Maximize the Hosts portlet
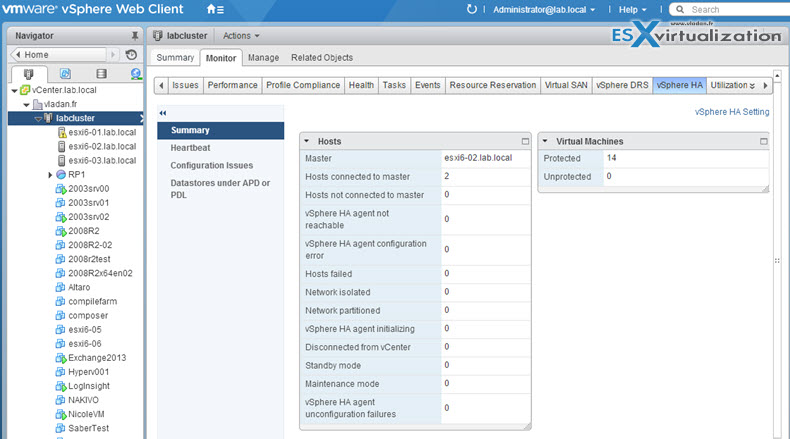 (525, 142)
